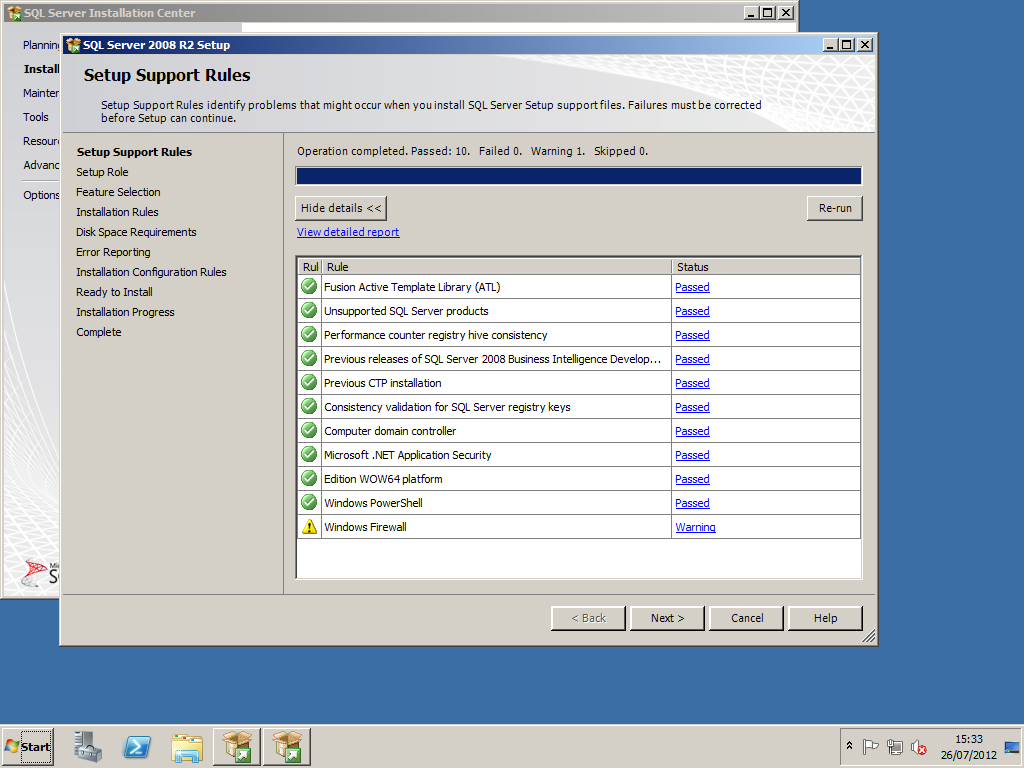Open Server Manager from the taskbar

pos(88,747)
